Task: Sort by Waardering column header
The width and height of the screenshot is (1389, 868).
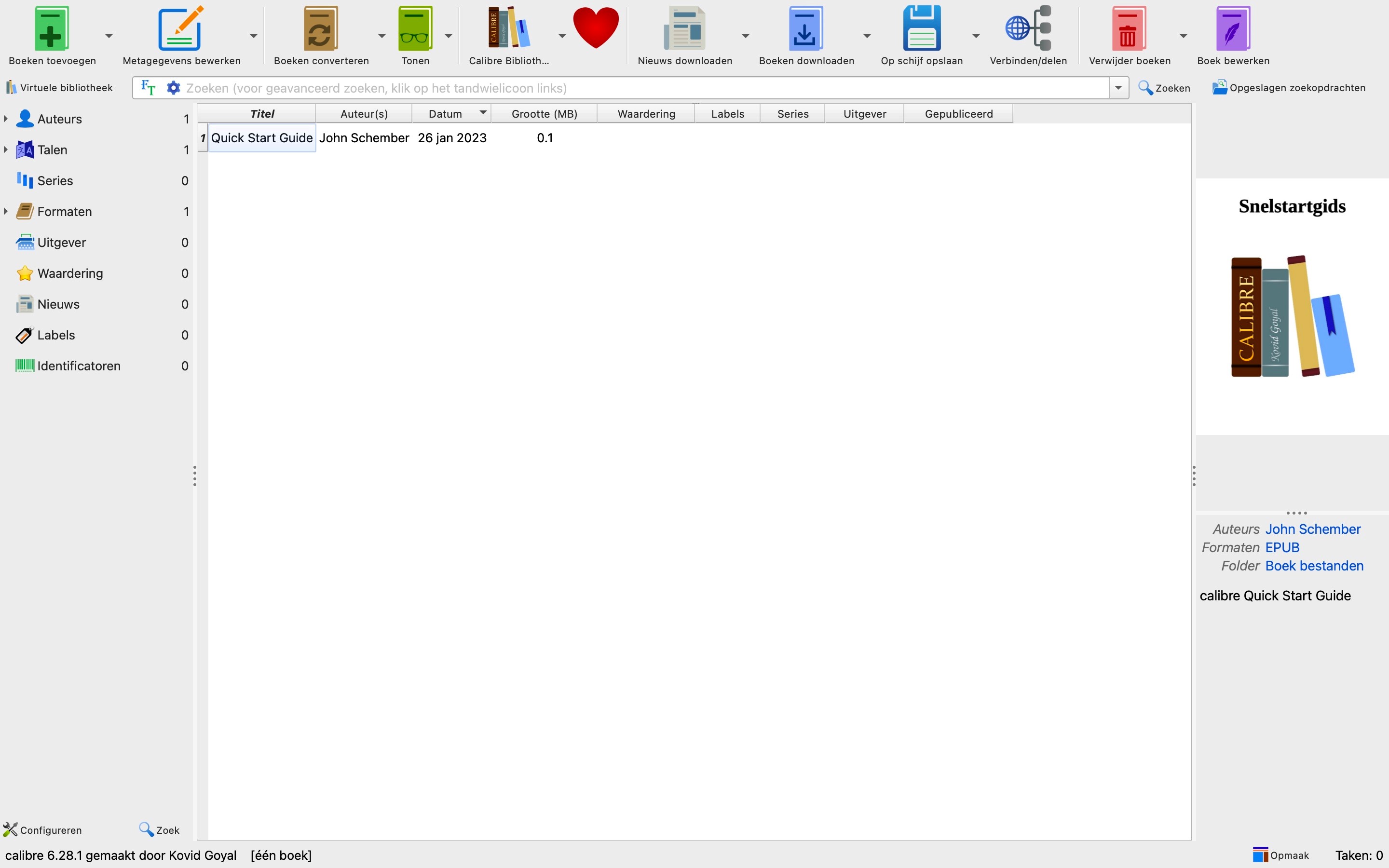Action: point(646,114)
